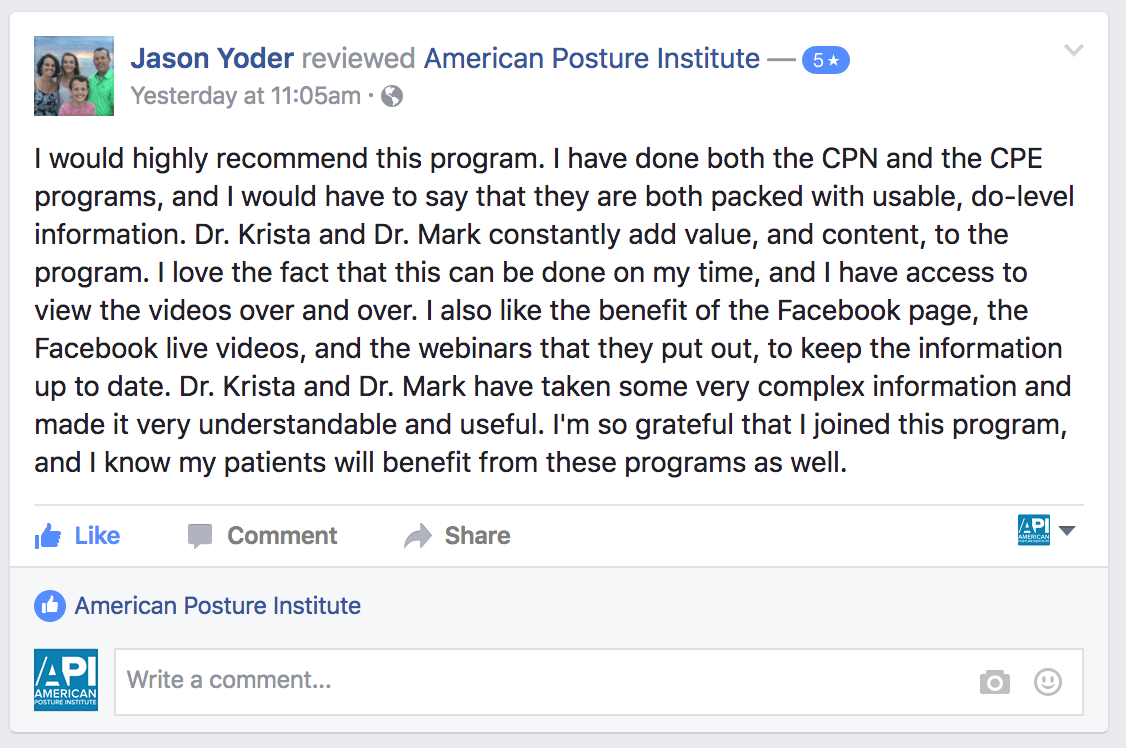Click the 5-star rating badge
Image resolution: width=1126 pixels, height=748 pixels.
coord(825,61)
